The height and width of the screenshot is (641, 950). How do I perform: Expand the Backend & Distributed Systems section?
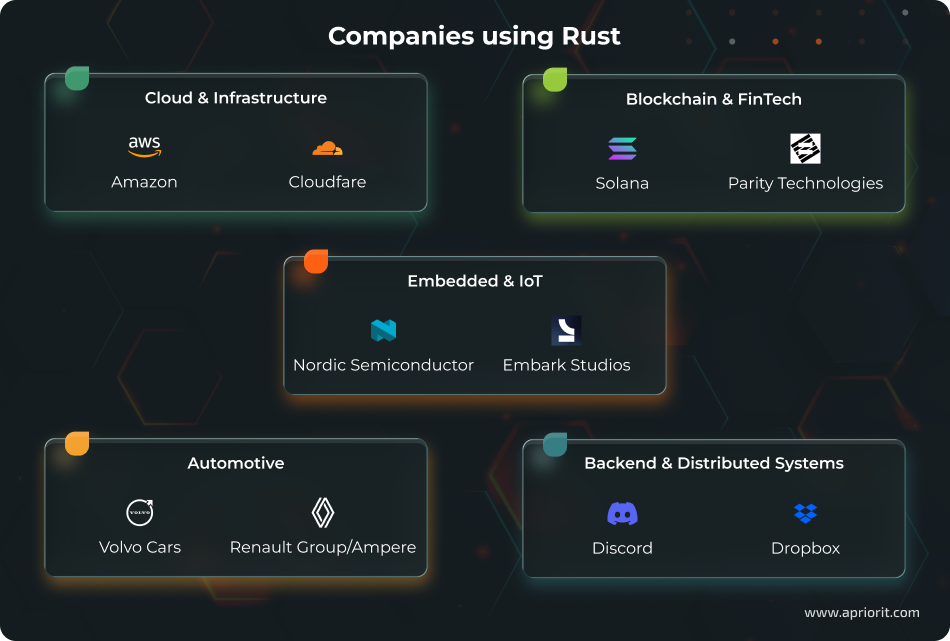(714, 463)
